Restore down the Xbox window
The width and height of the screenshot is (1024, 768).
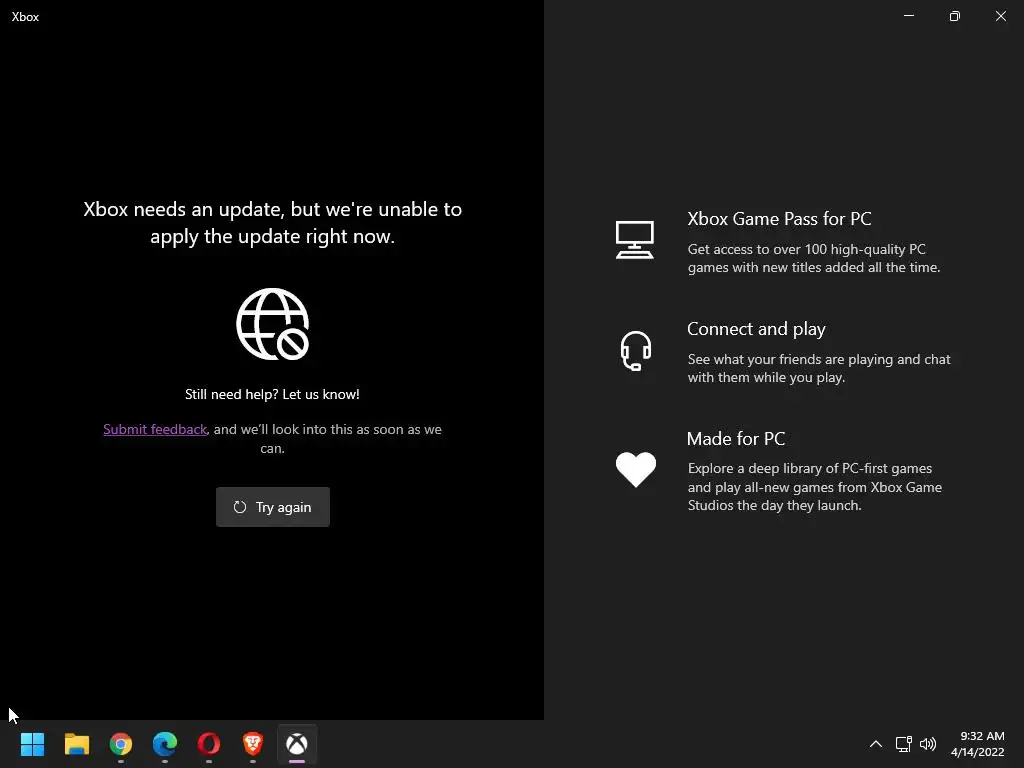coord(955,16)
